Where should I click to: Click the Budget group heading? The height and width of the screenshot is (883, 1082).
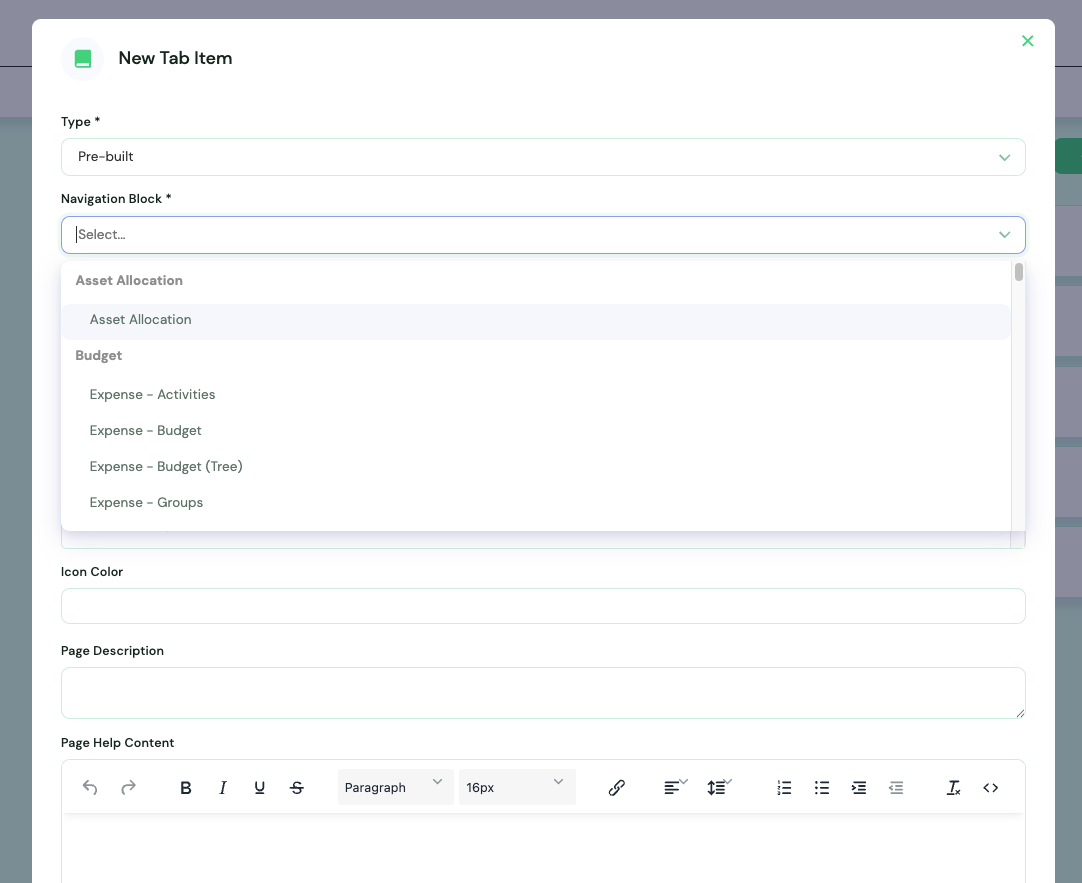pos(99,355)
